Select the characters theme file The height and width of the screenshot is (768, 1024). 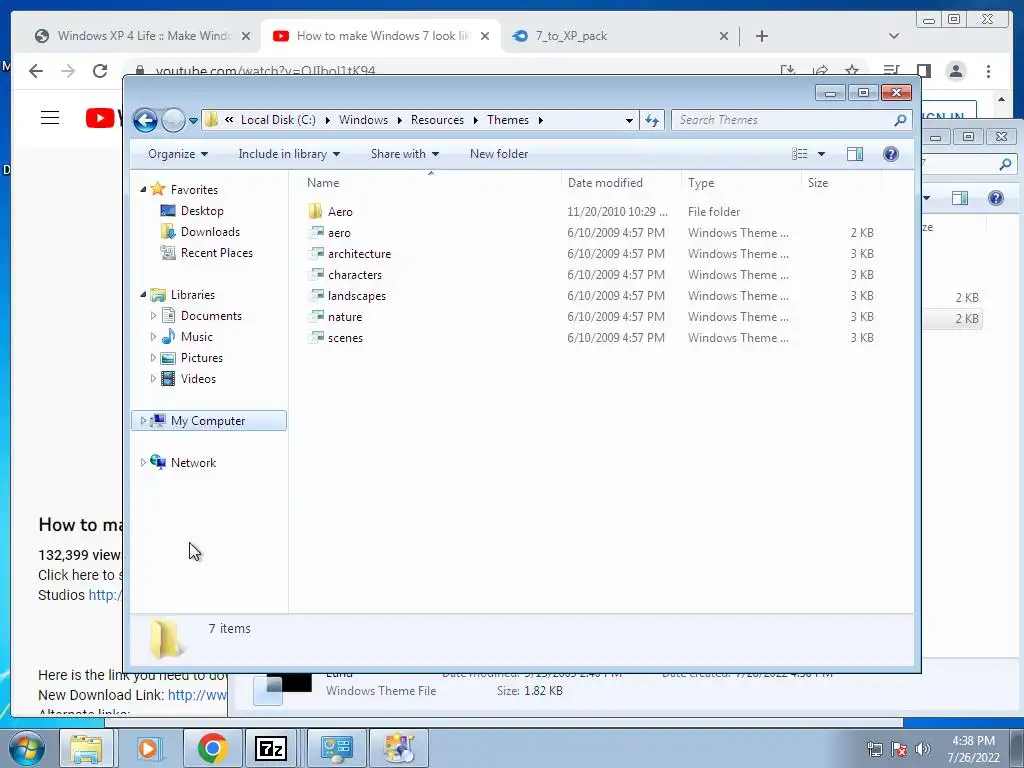click(x=355, y=274)
